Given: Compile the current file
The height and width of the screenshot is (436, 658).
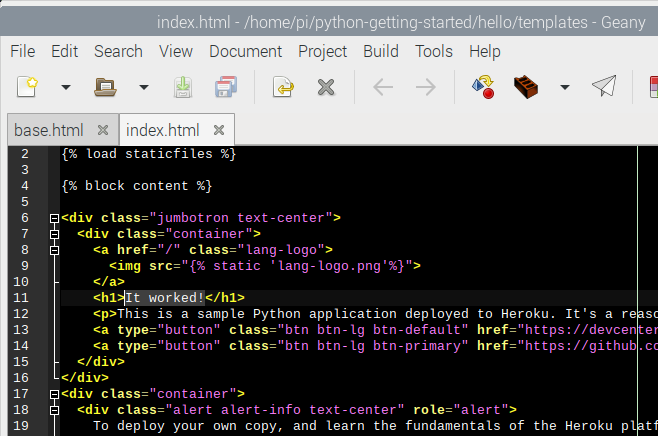Looking at the screenshot, I should (483, 88).
